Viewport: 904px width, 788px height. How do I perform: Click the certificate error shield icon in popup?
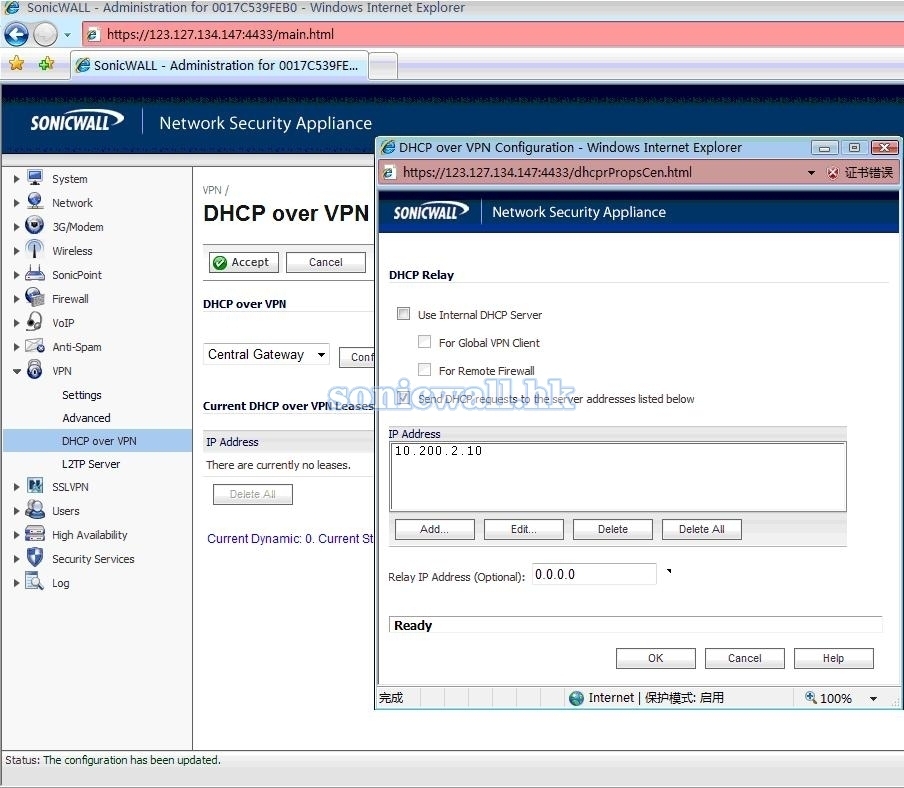click(833, 172)
